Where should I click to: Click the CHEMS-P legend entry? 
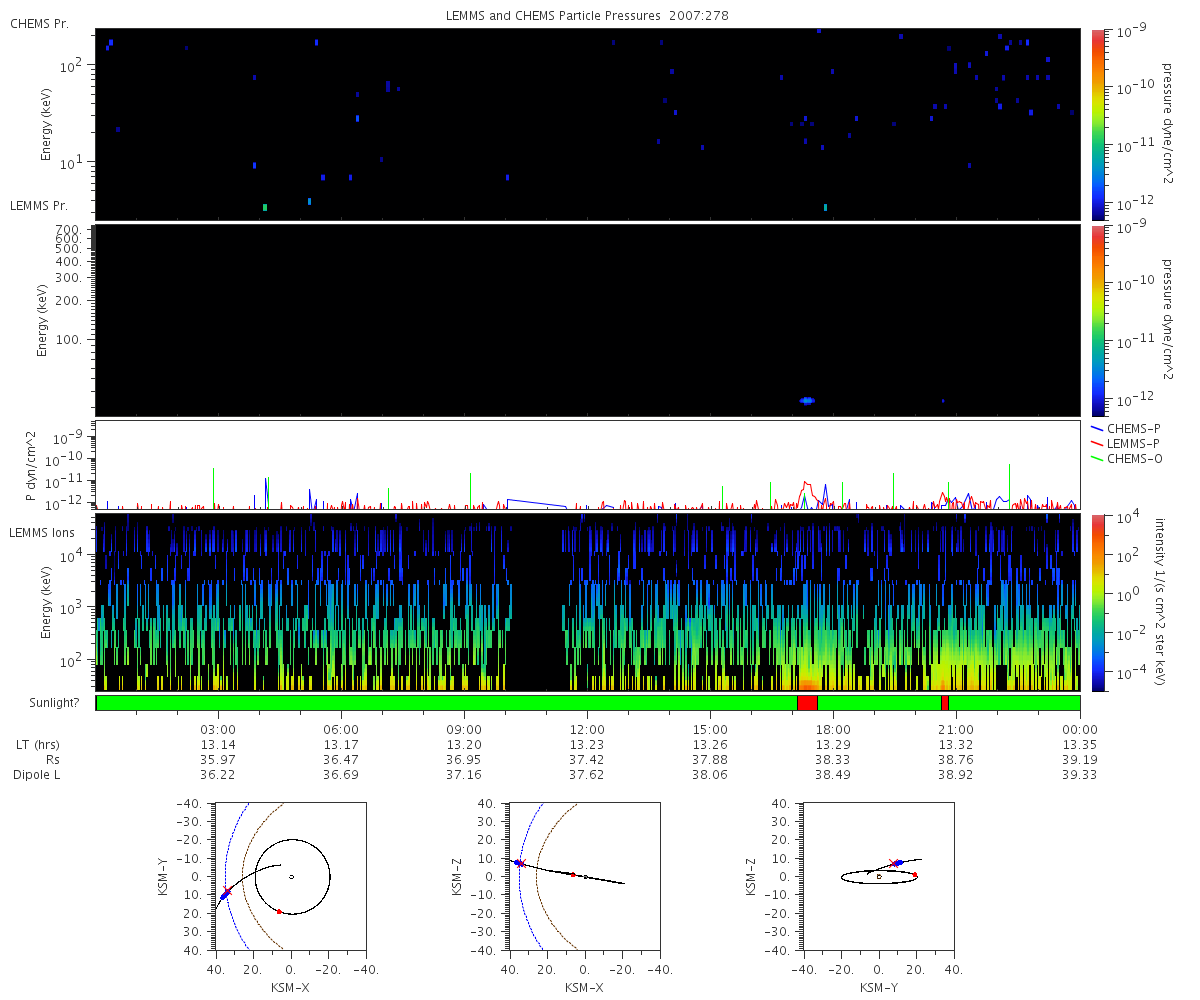coord(1133,428)
